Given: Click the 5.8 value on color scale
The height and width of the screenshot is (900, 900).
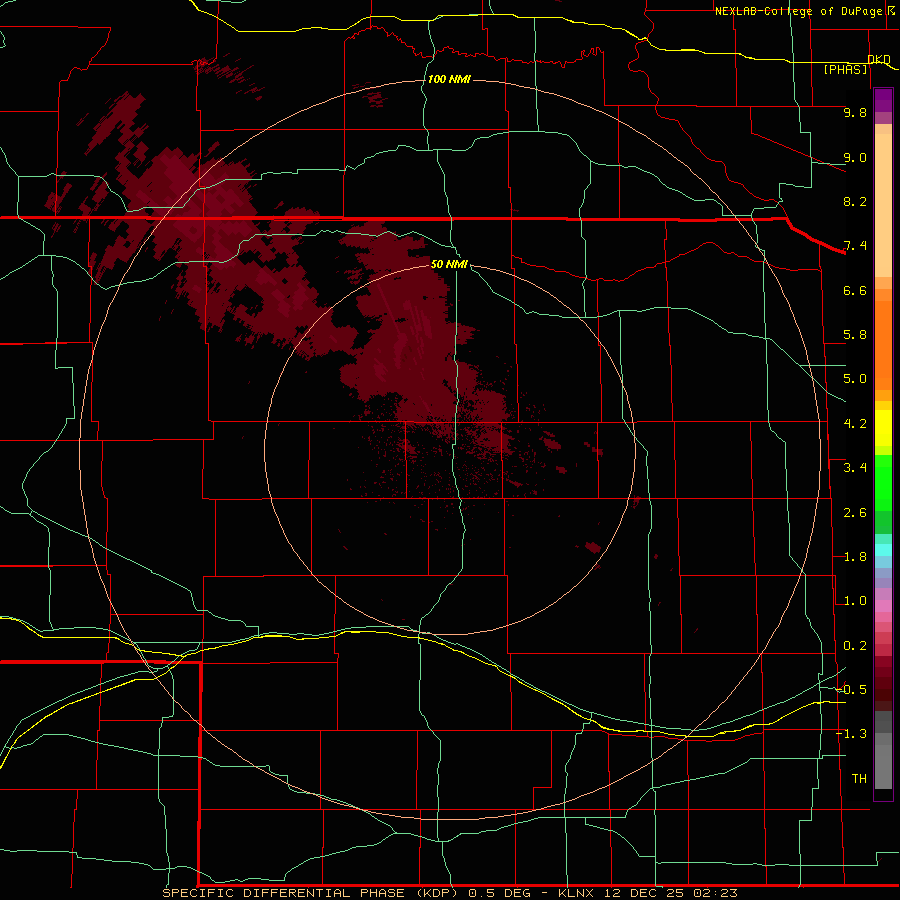Looking at the screenshot, I should 855,335.
